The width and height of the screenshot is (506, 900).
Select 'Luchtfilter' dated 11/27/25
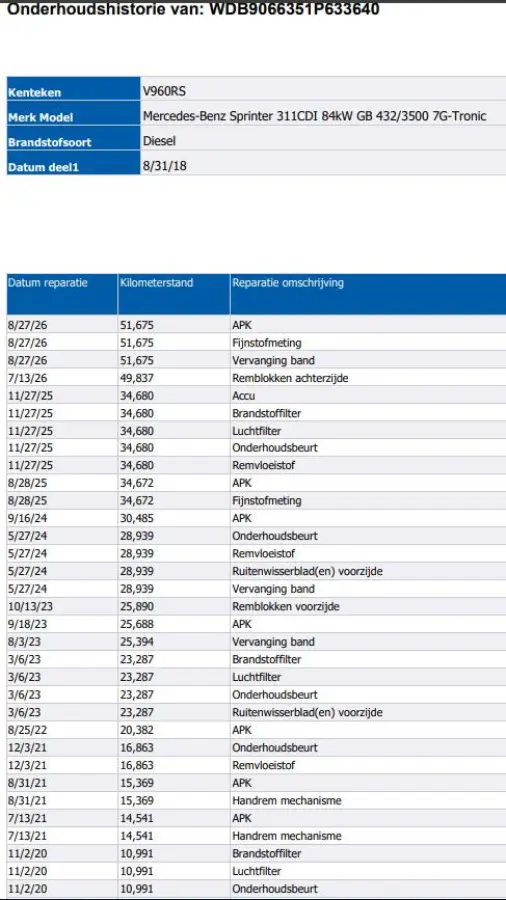pos(257,431)
